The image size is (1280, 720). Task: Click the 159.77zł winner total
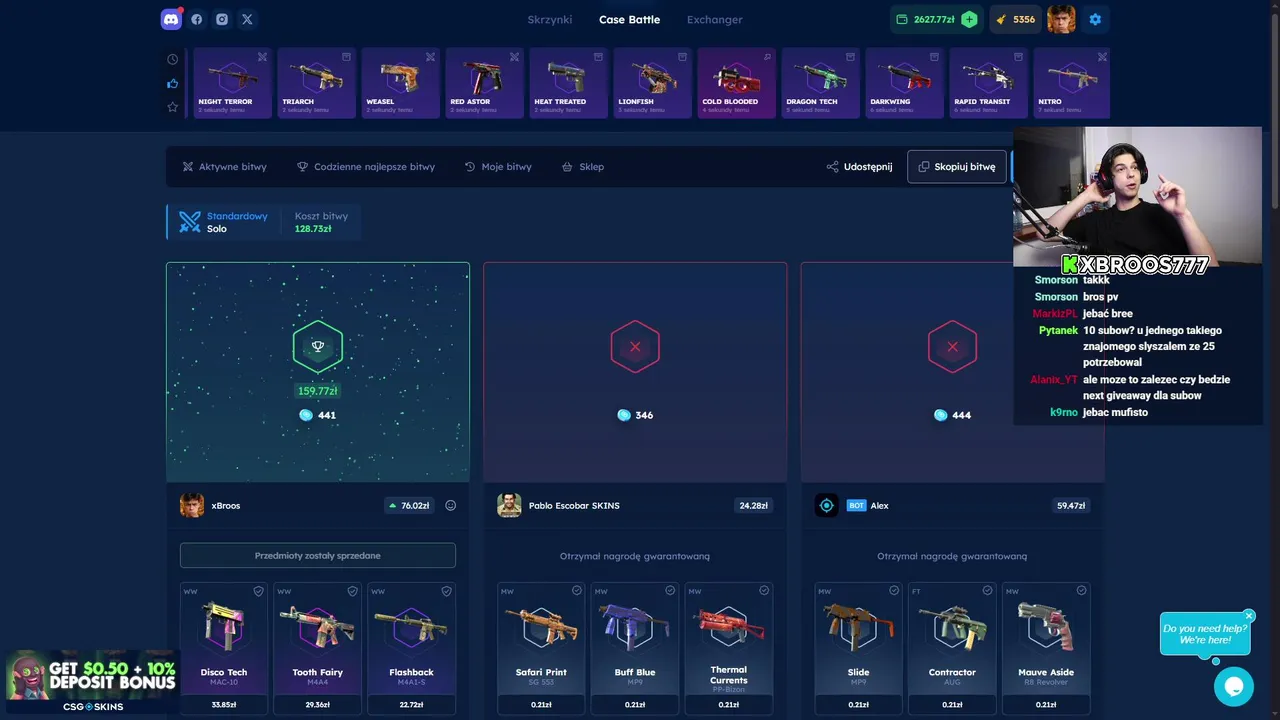318,391
